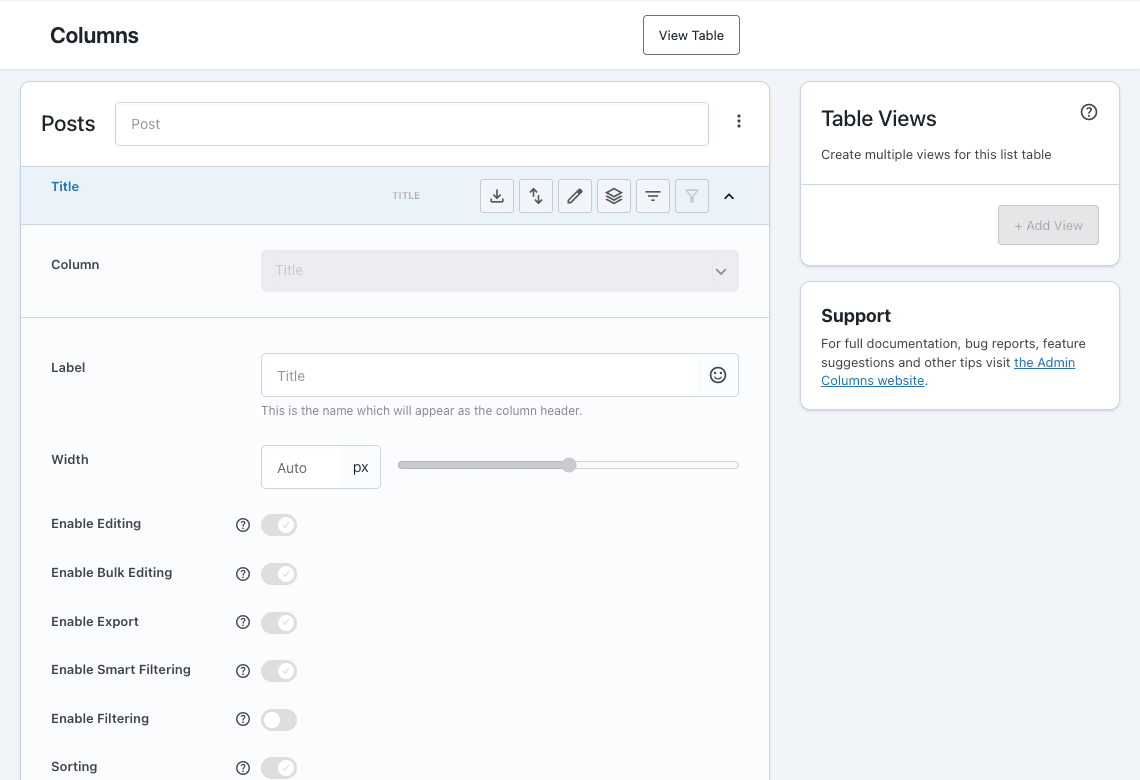Screen dimensions: 1140x780
Task: Click the pencil edit icon in Title row
Action: pyautogui.click(x=574, y=196)
